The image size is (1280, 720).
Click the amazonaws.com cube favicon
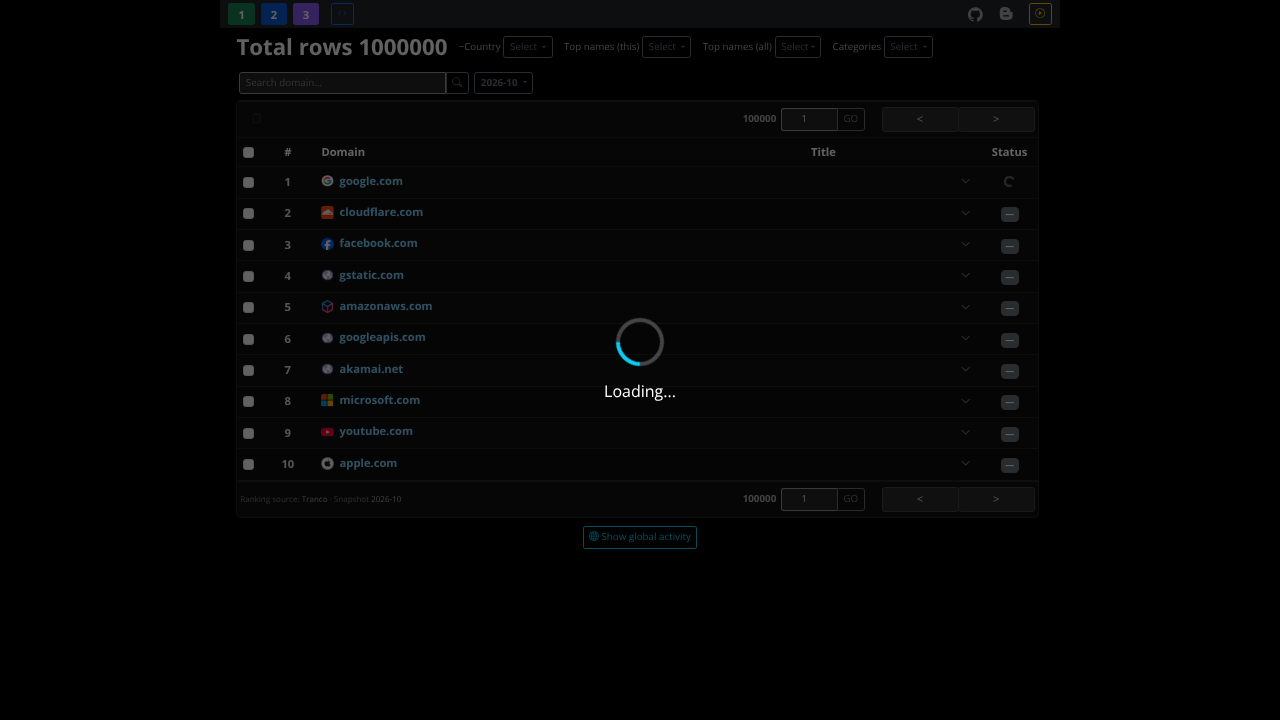[x=327, y=306]
